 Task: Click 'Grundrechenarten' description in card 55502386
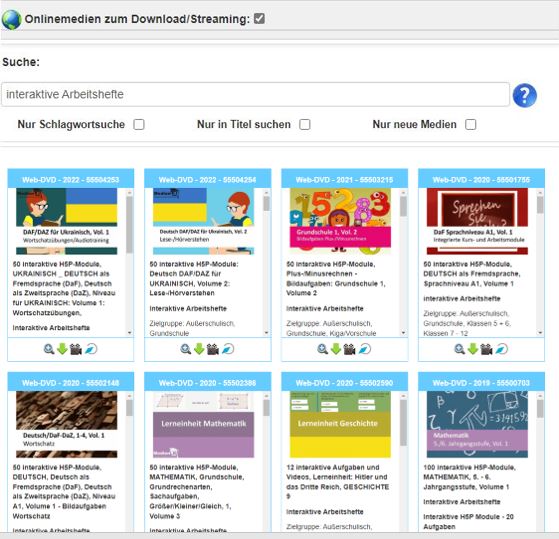coord(180,487)
